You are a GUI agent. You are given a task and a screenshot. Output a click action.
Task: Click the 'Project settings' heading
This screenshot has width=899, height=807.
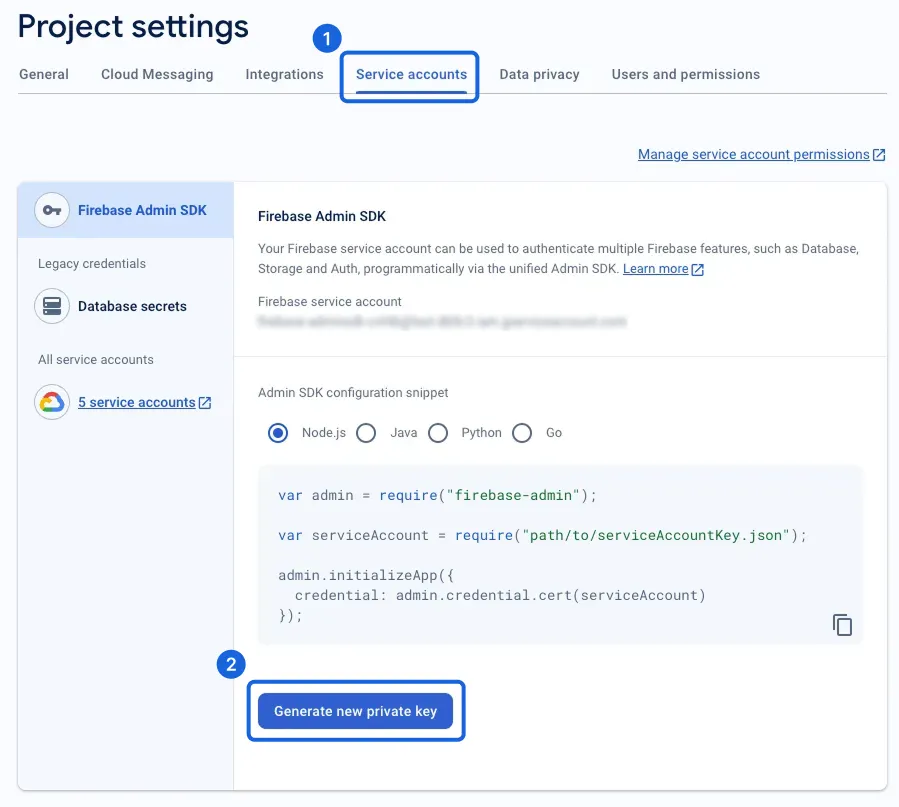point(133,27)
